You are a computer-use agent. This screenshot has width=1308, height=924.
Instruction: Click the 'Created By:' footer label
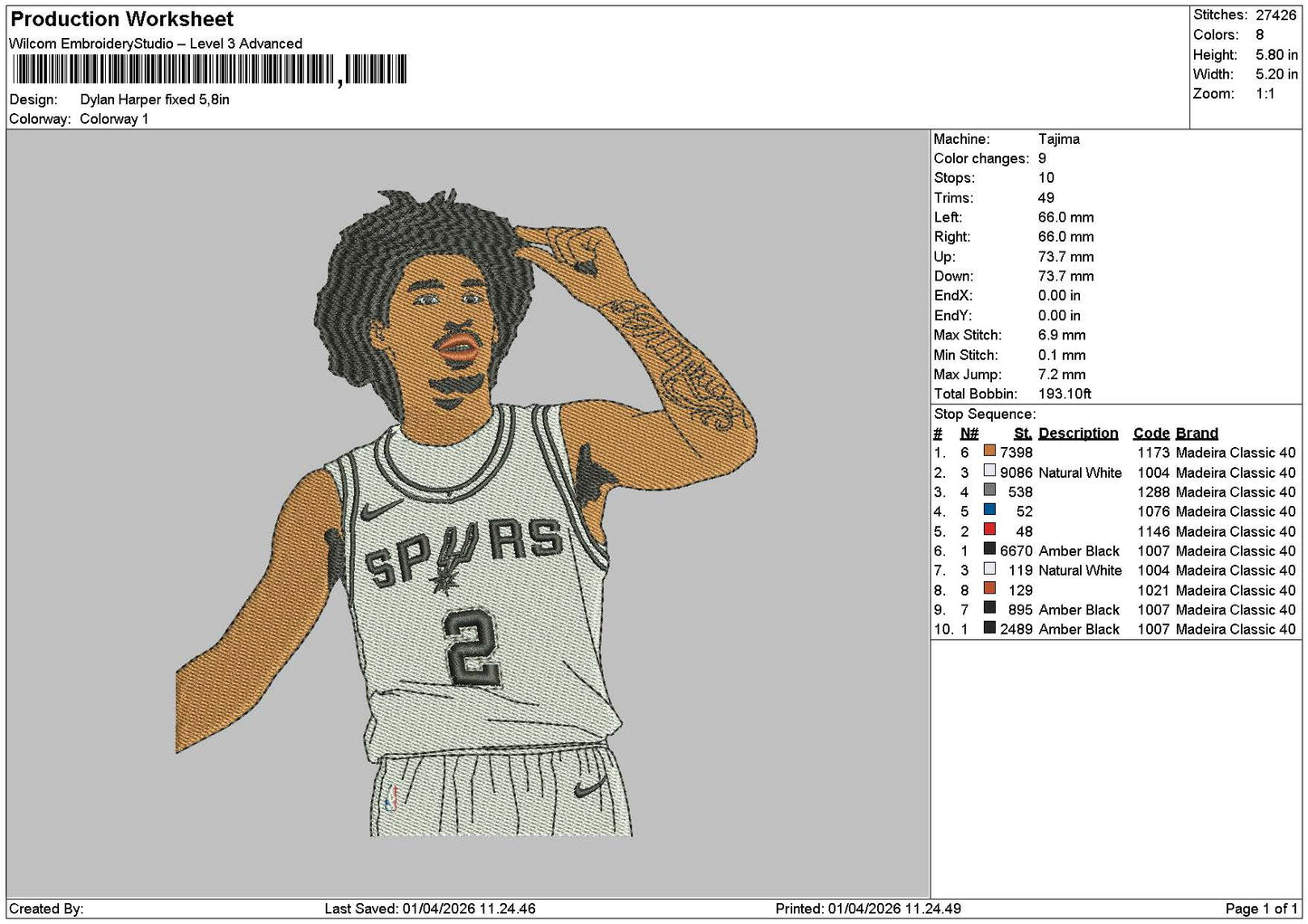(46, 909)
